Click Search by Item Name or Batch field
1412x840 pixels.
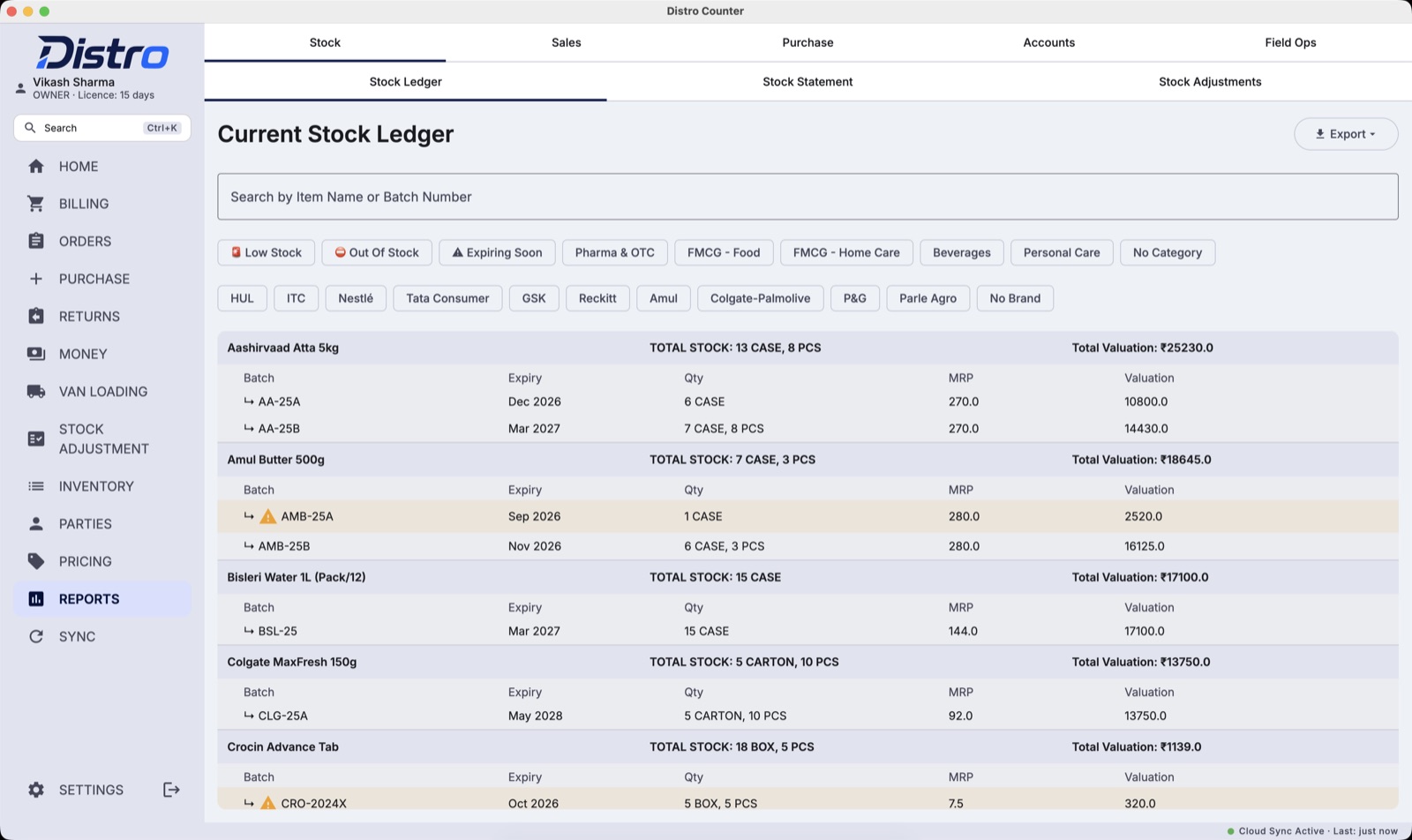click(807, 197)
